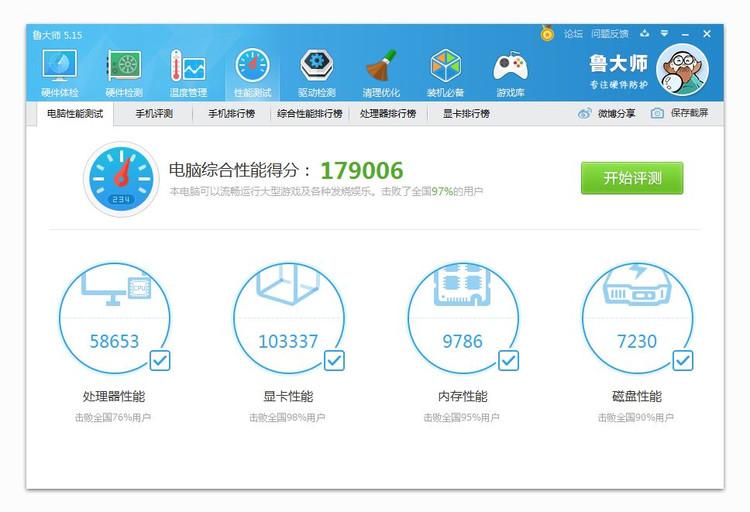Click the 击败全国90%用户 text
This screenshot has height=512, width=750.
(x=636, y=418)
